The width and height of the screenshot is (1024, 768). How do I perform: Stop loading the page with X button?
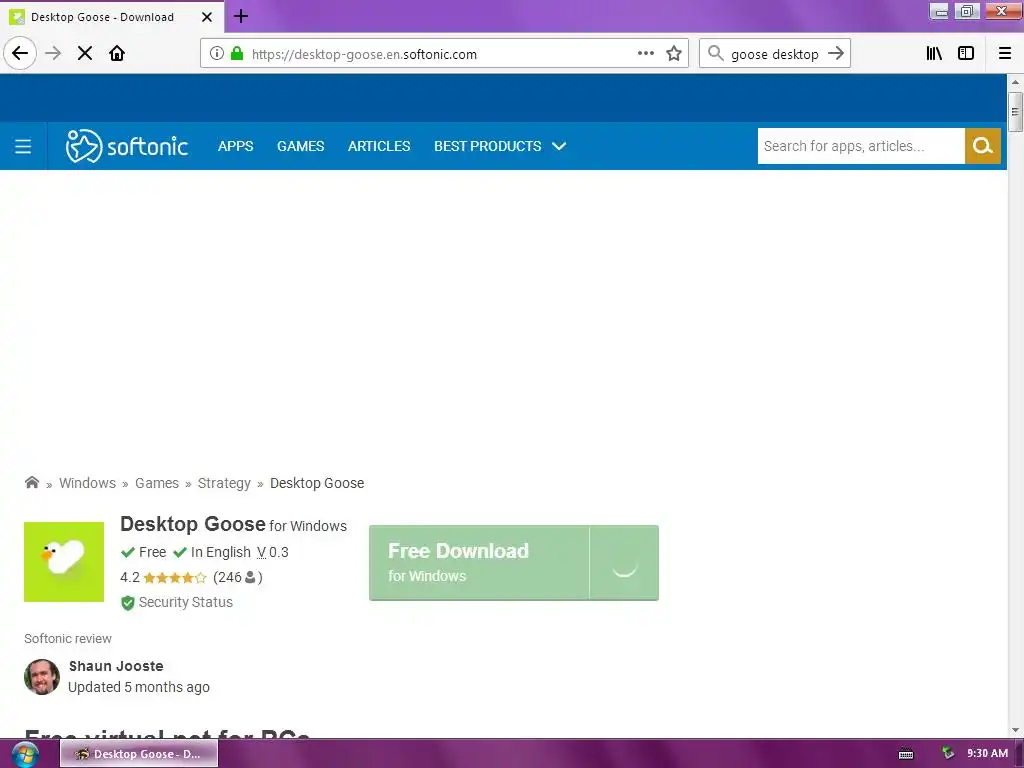85,53
